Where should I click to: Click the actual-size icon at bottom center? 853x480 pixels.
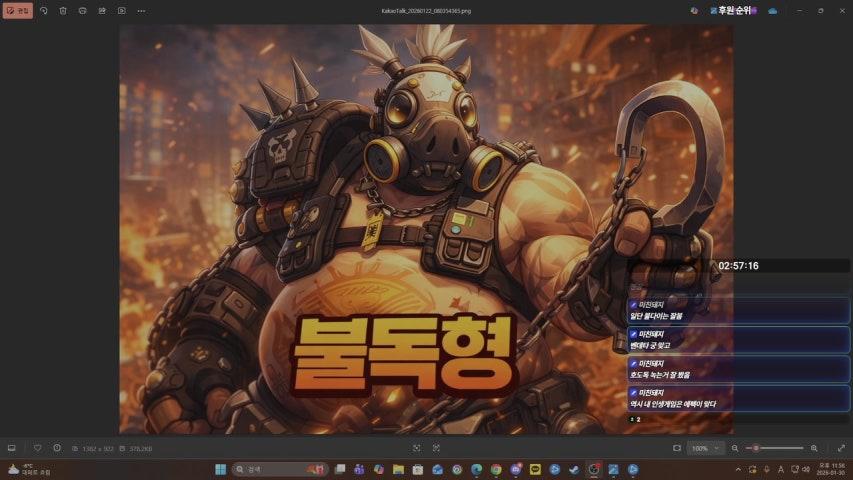436,448
